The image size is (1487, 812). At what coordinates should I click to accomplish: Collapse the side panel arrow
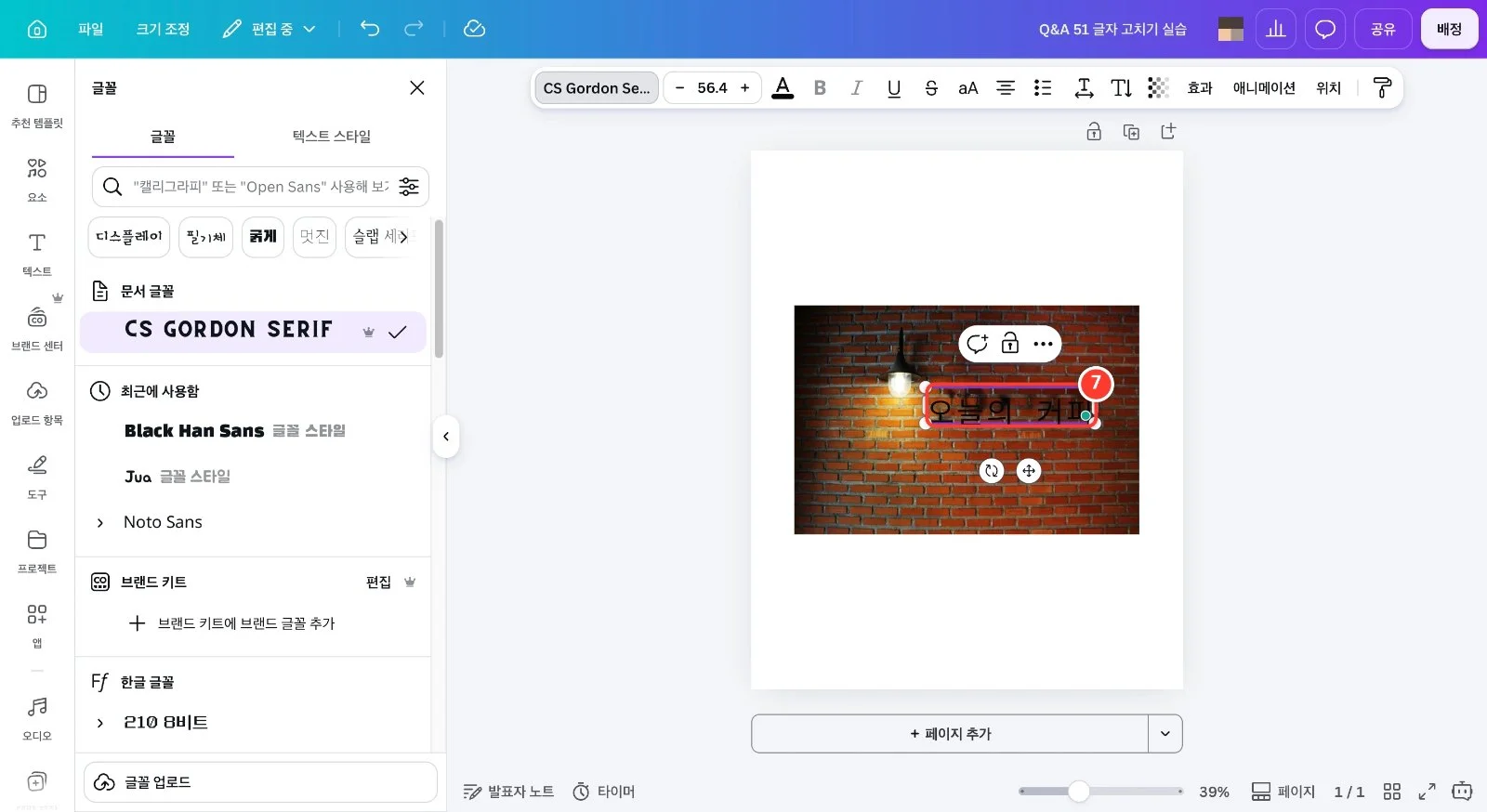click(446, 436)
